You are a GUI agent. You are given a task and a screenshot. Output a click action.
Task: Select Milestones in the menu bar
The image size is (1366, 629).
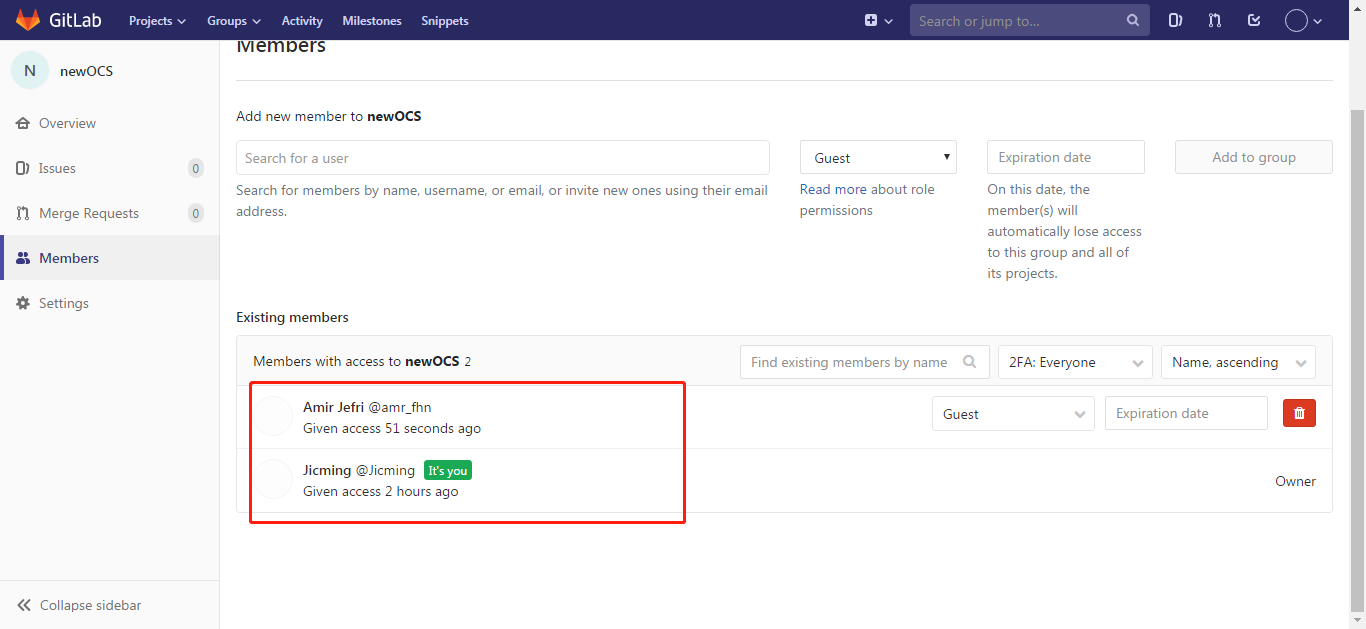(371, 20)
